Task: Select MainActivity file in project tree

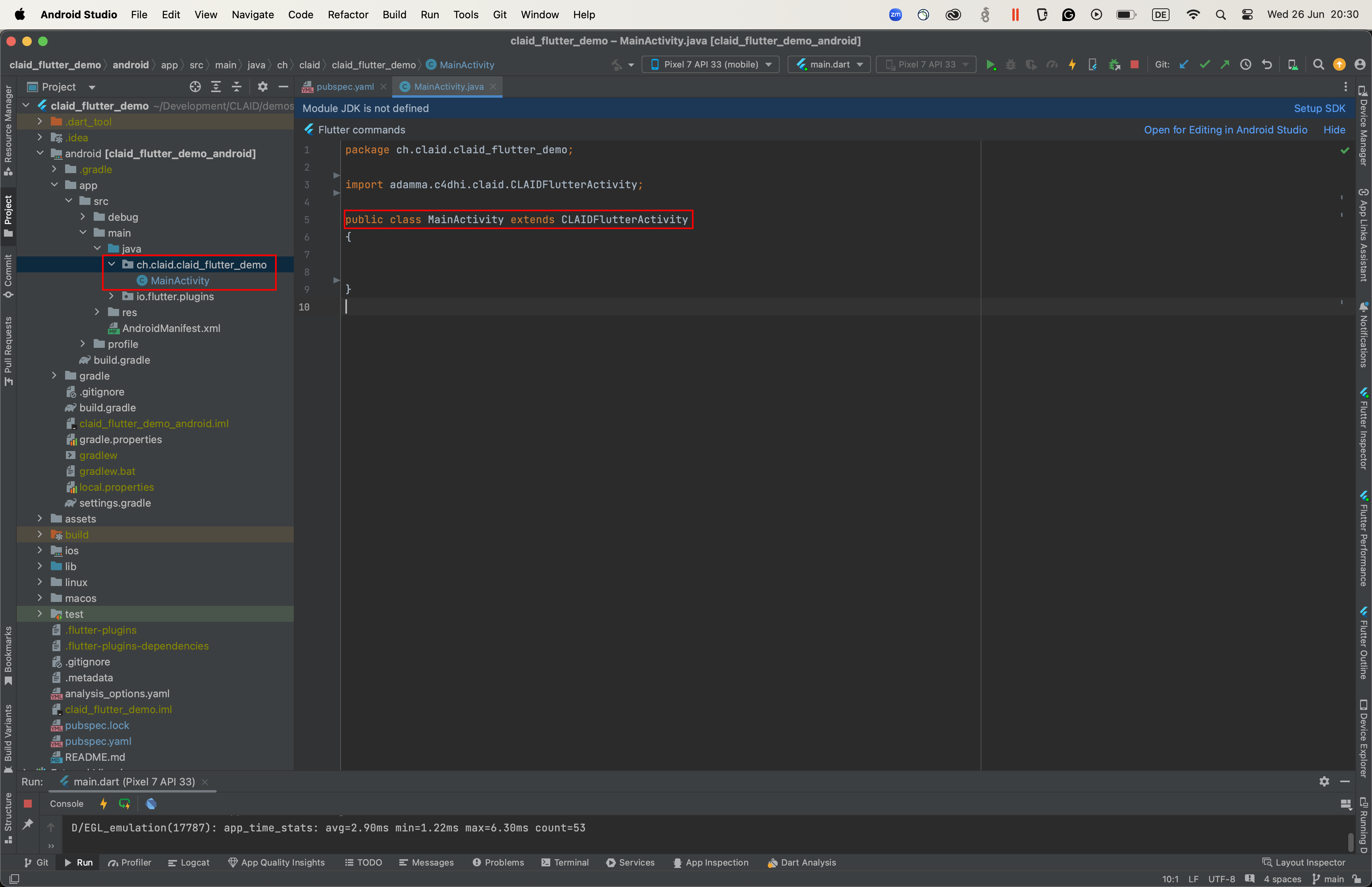Action: (x=179, y=280)
